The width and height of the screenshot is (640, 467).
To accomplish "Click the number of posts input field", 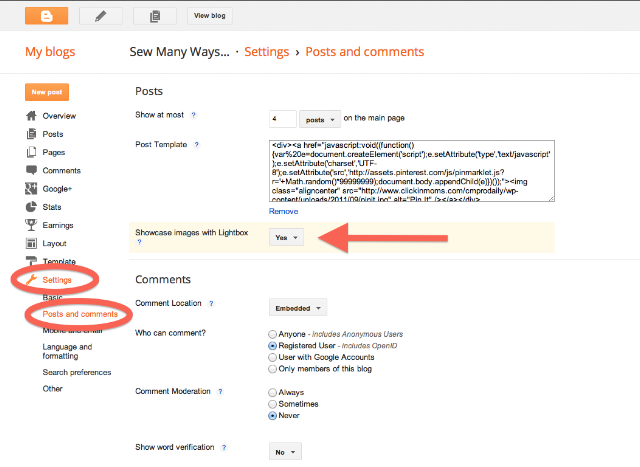I will 282,119.
